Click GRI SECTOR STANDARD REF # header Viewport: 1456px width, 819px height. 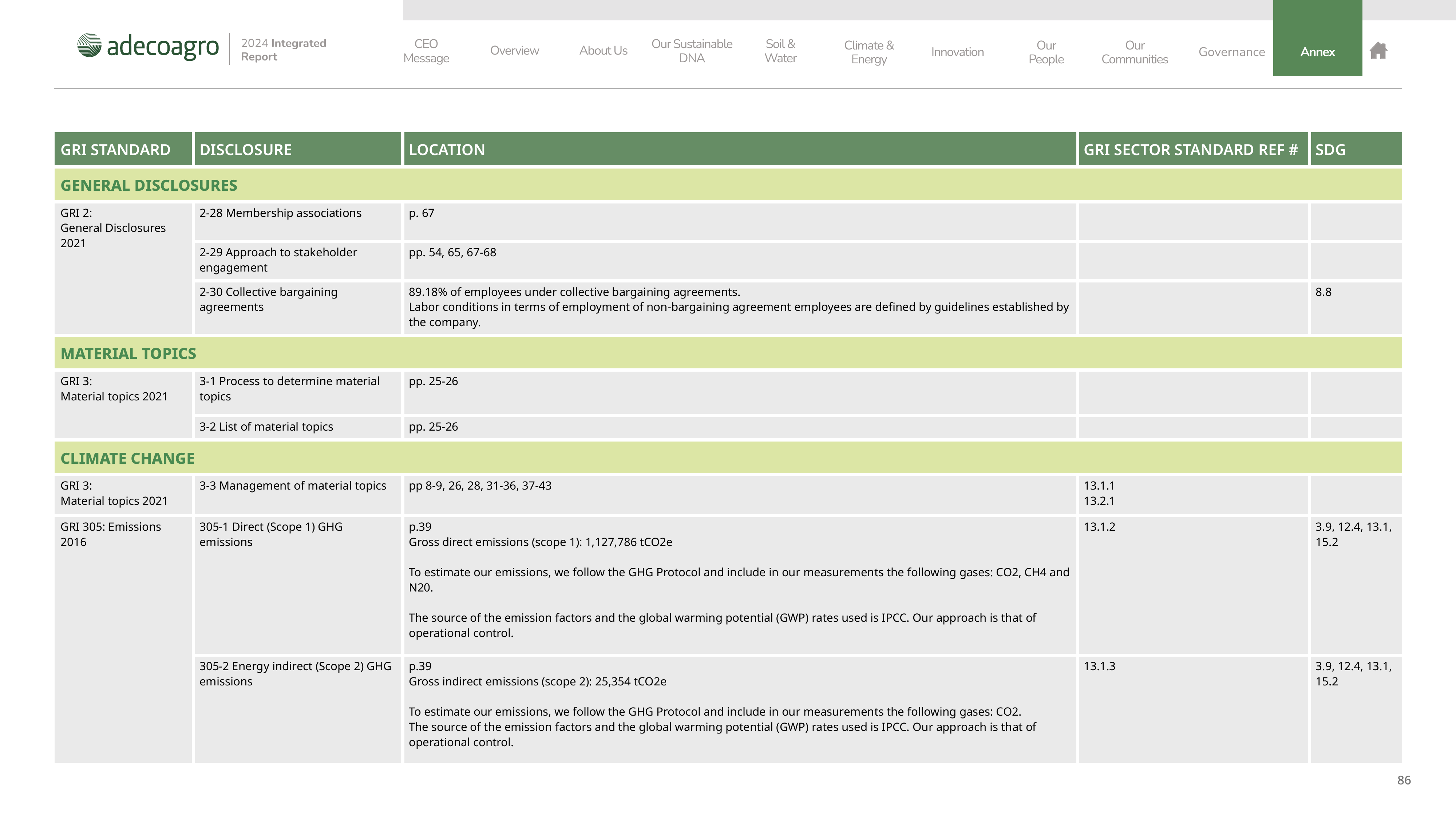coord(1193,149)
